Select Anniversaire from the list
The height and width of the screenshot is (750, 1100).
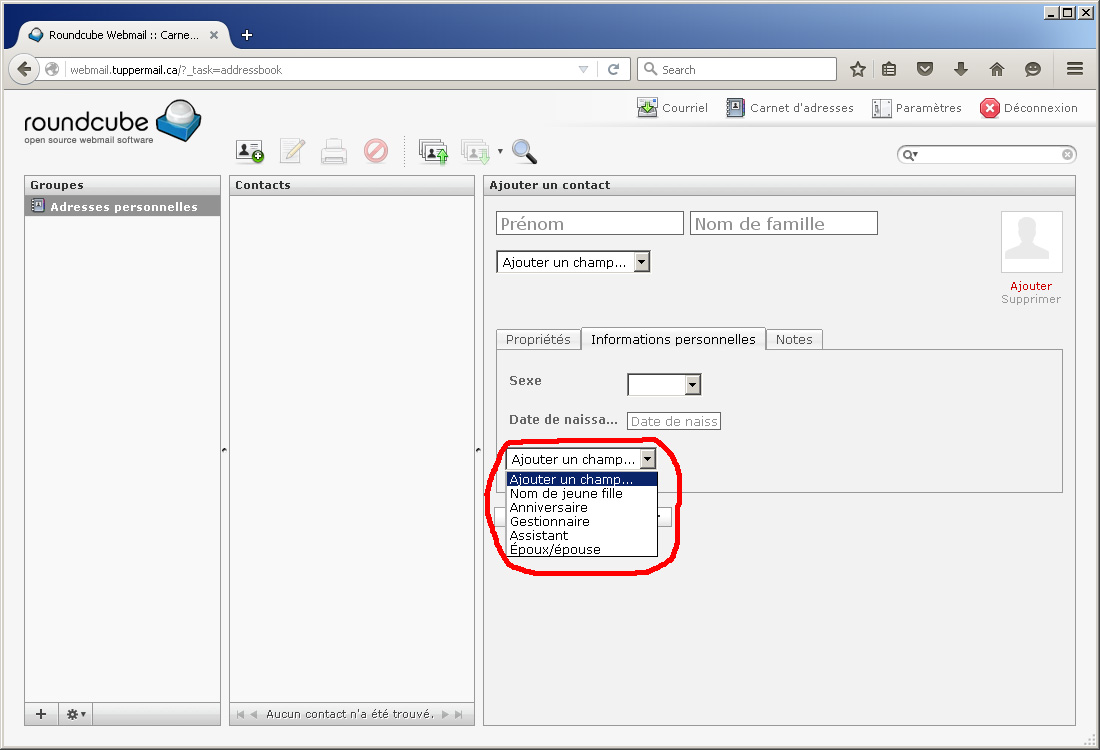point(549,507)
